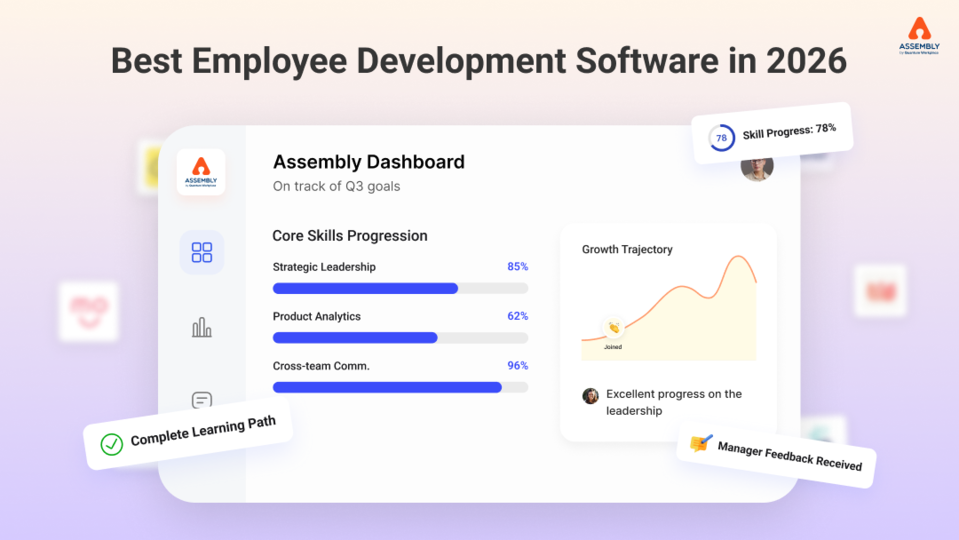Click the clapping Joined marker on the chart

click(x=613, y=328)
